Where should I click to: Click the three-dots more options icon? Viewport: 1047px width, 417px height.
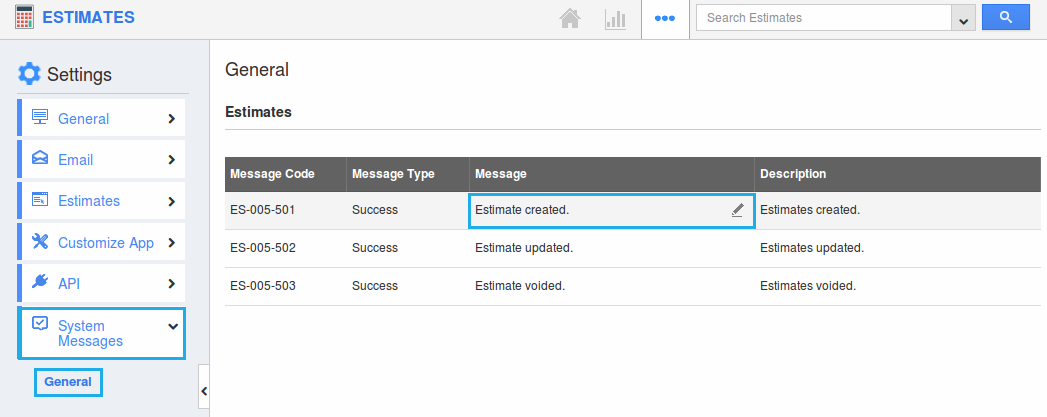[x=665, y=18]
